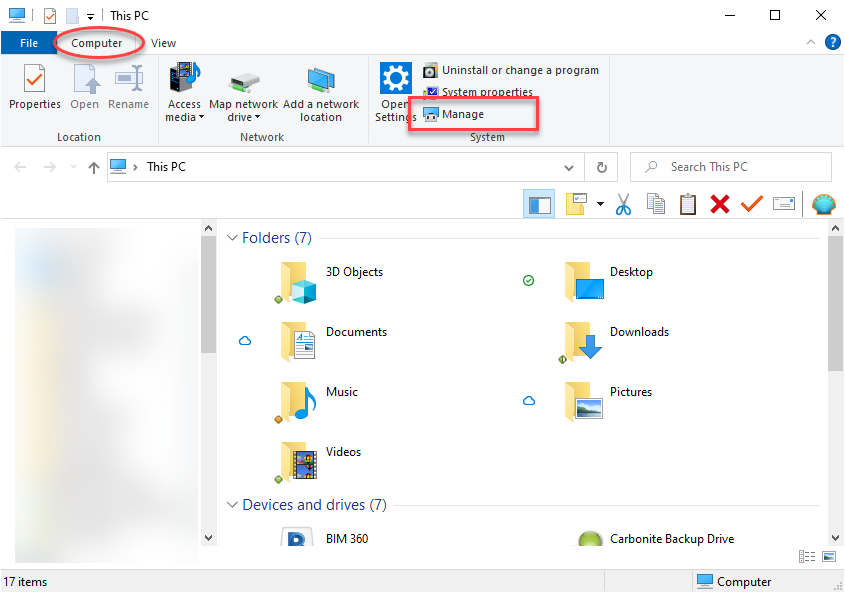Click the This PC title bar icon
Viewport: 845px width, 593px height.
point(17,16)
